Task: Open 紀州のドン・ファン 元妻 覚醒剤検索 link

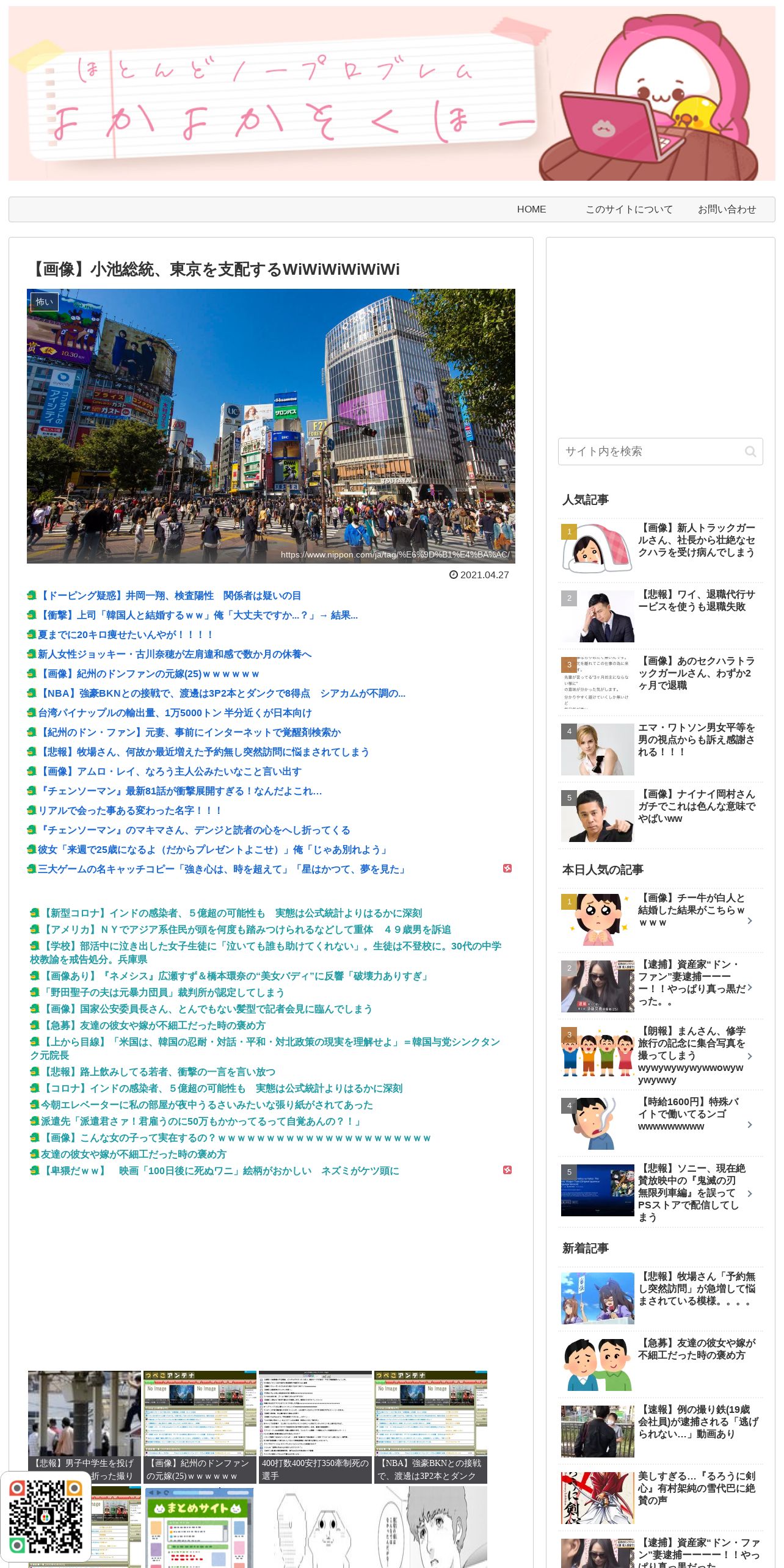Action: [189, 732]
